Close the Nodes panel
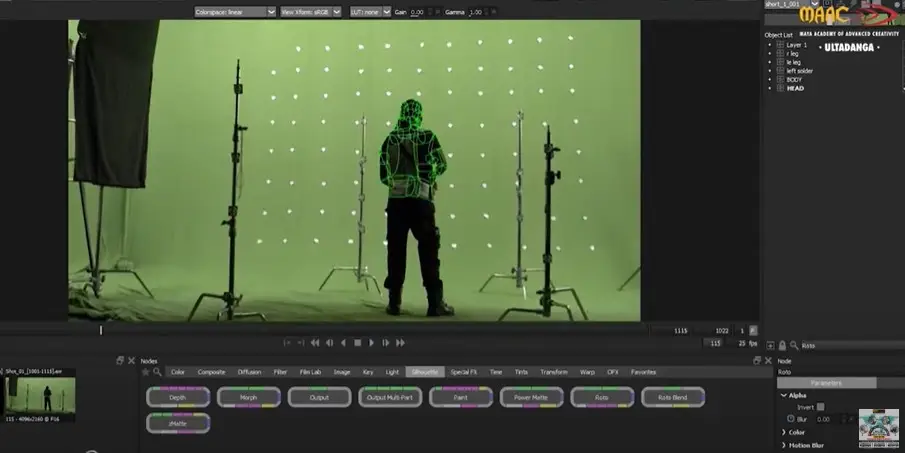Screen dimensions: 905x453 768,361
